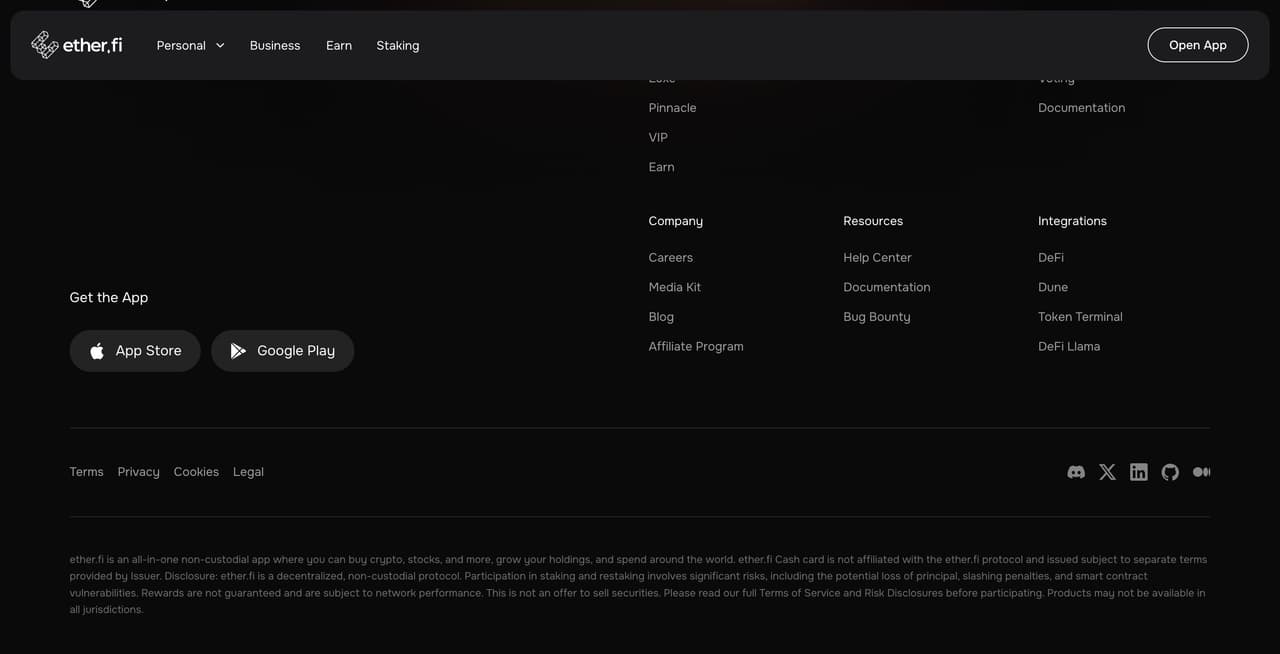Visit the DeFi Llama integration link
The height and width of the screenshot is (654, 1280).
[x=1069, y=346]
